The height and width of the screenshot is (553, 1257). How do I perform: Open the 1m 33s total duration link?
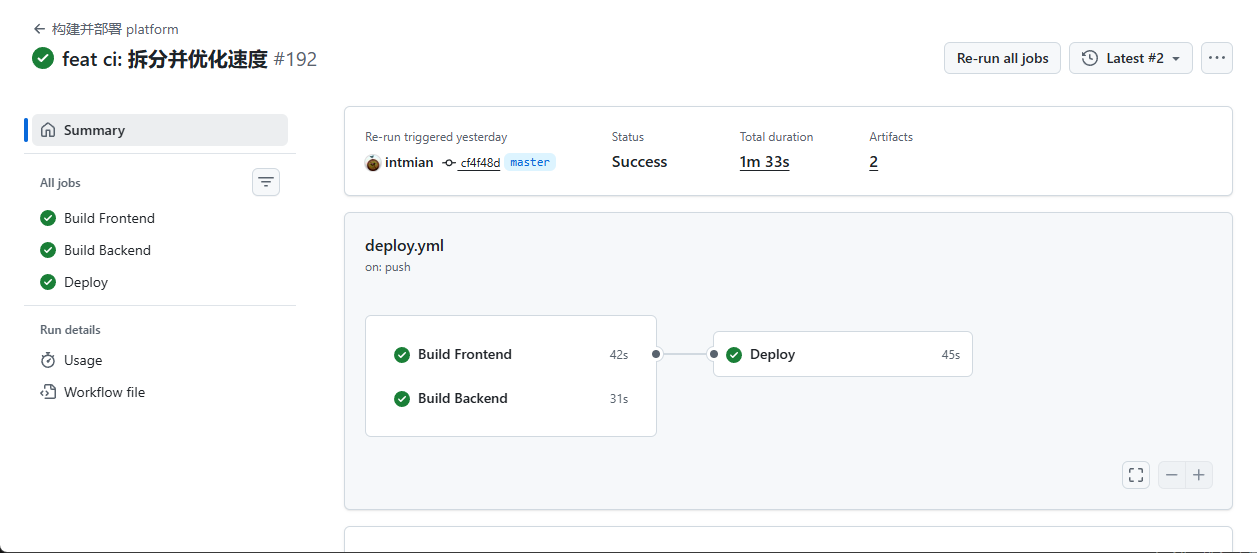click(764, 162)
